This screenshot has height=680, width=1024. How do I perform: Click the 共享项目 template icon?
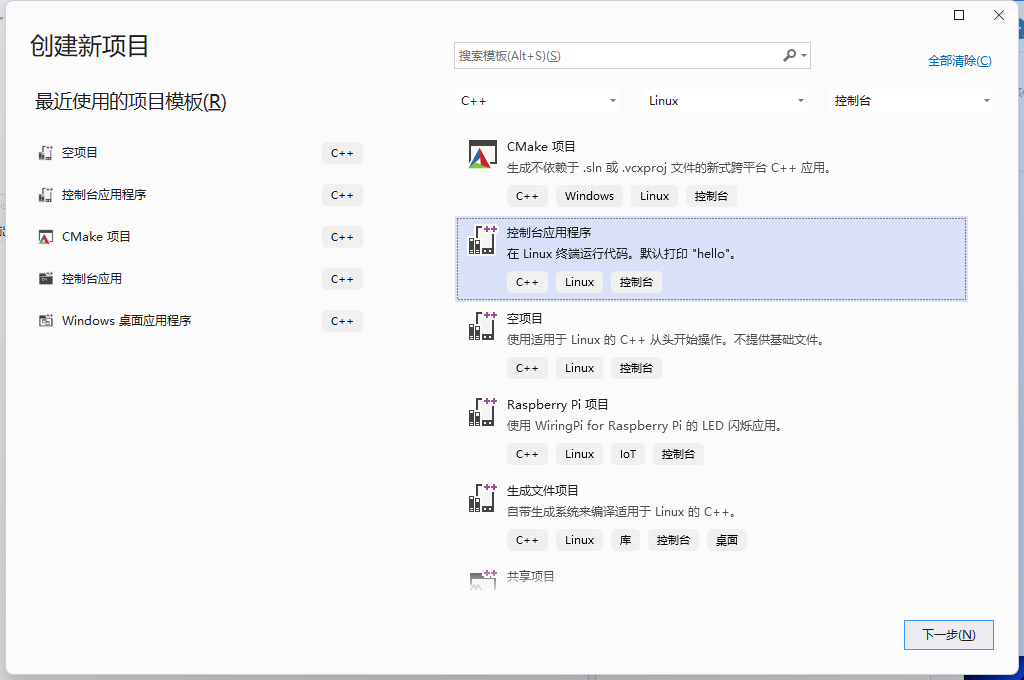[x=481, y=580]
